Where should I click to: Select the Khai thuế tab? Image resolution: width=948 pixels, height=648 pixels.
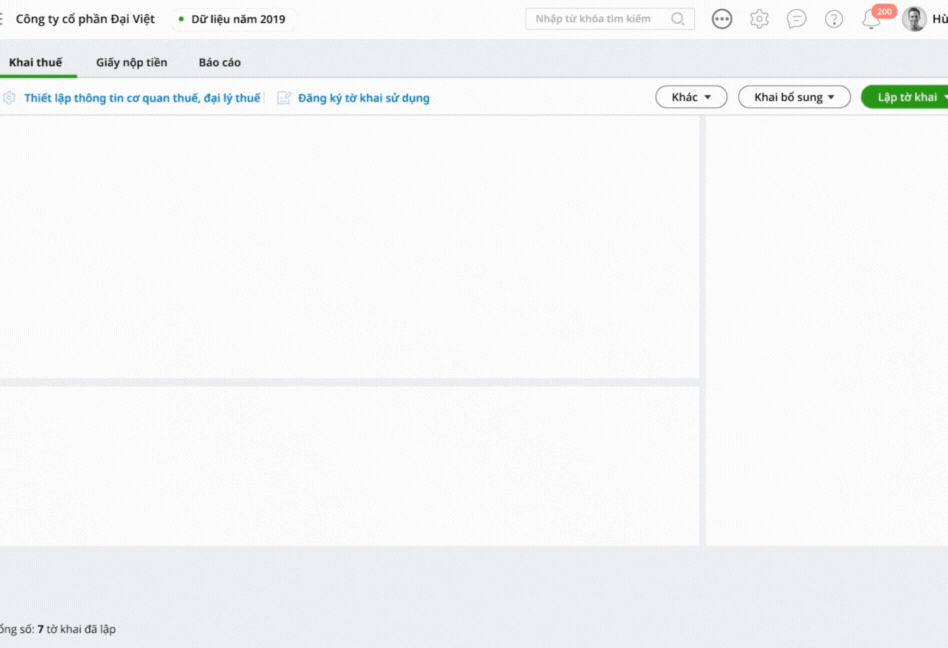[x=35, y=63]
